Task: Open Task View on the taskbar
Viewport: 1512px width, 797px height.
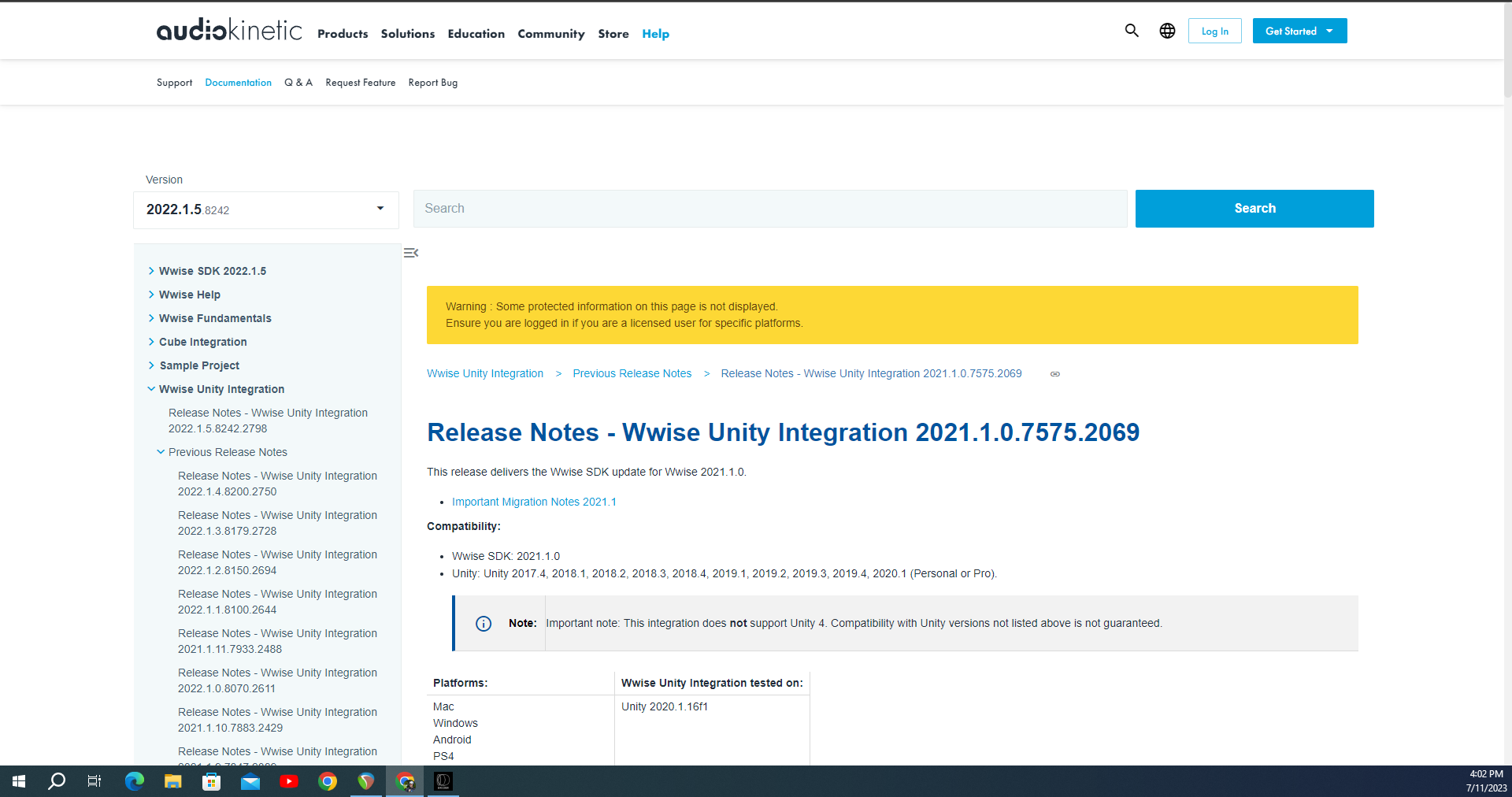Action: point(94,781)
